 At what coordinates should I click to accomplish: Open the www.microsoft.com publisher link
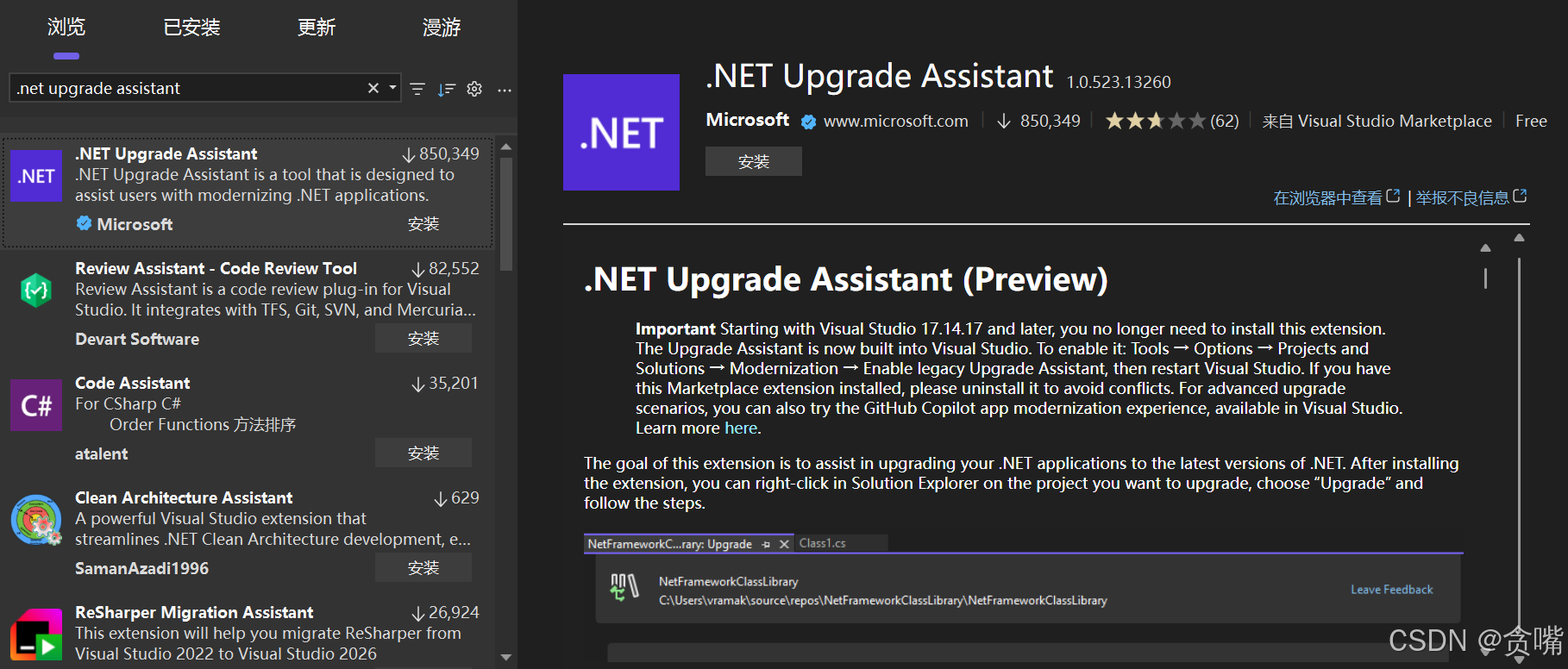896,121
